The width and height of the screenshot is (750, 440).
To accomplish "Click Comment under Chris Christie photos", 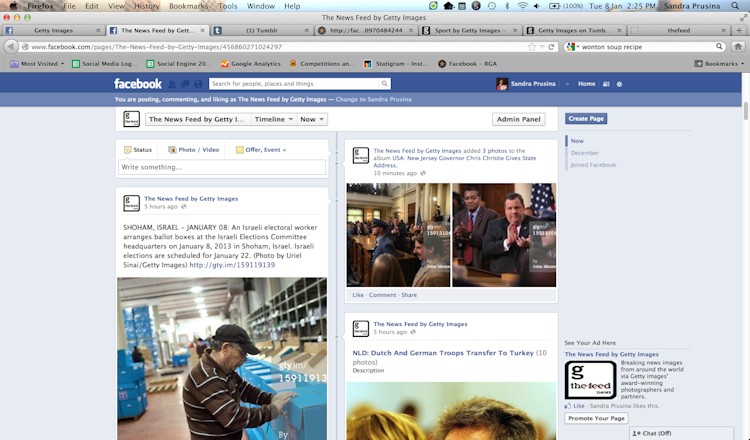I will (382, 295).
